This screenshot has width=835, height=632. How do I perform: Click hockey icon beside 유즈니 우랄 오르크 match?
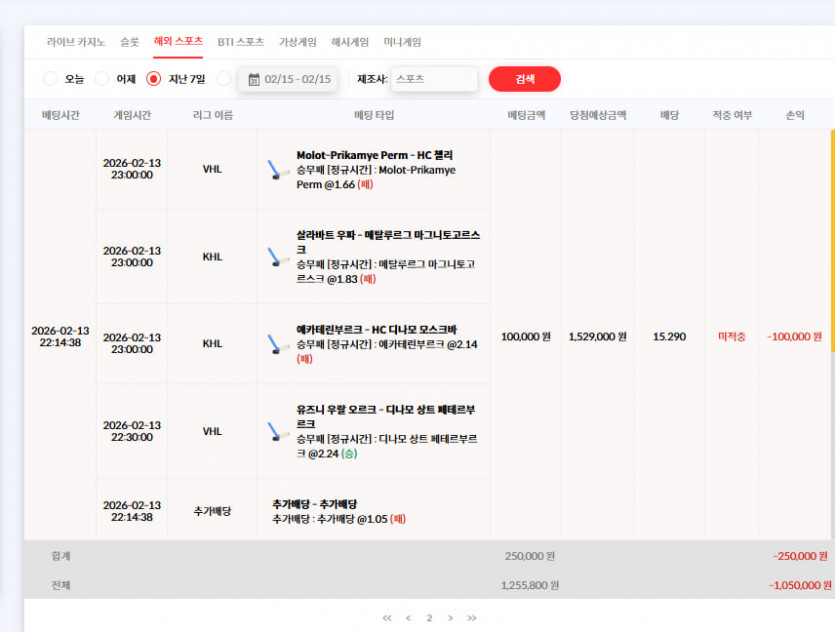click(278, 431)
